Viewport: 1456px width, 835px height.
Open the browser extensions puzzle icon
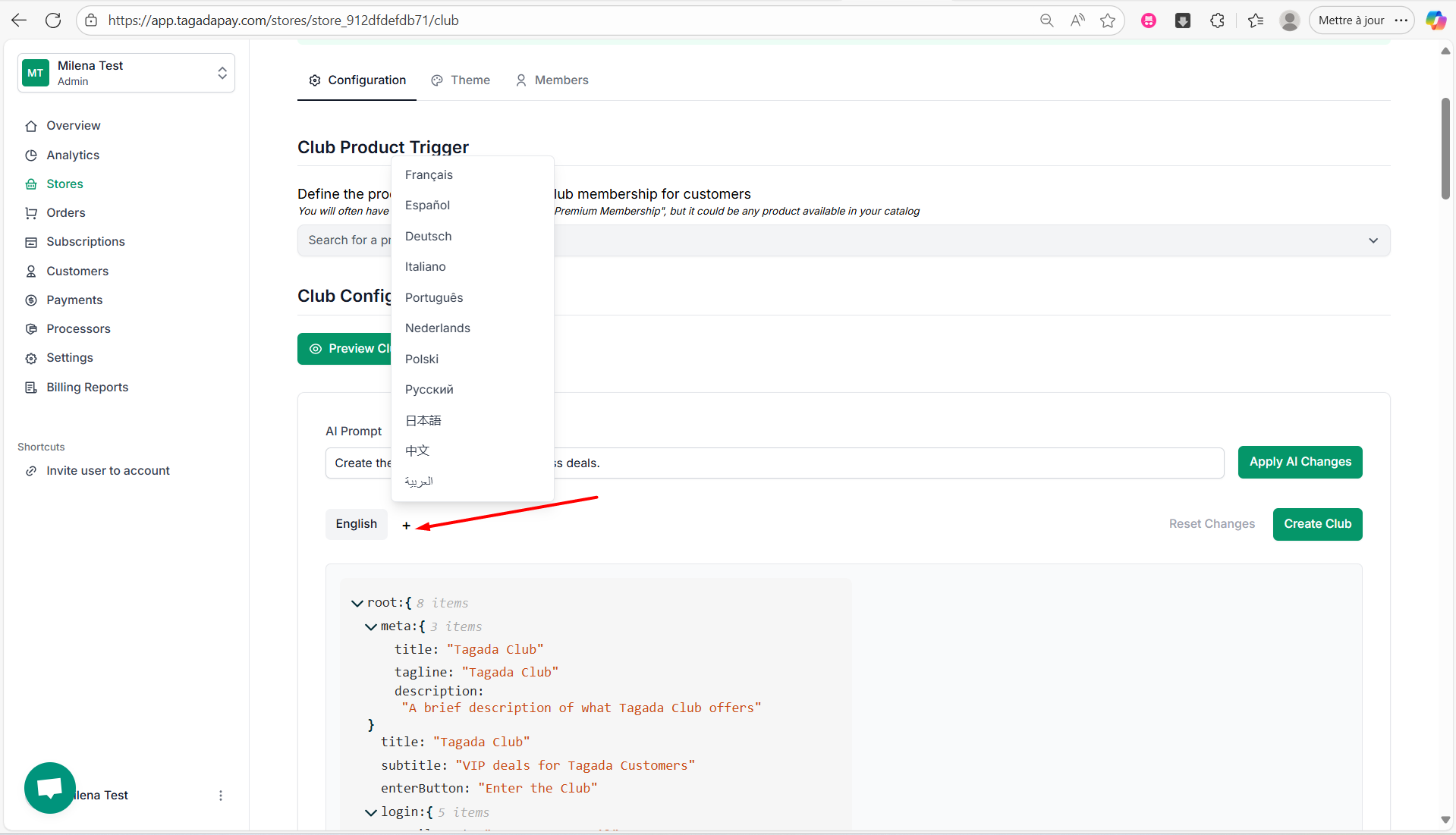tap(1217, 20)
